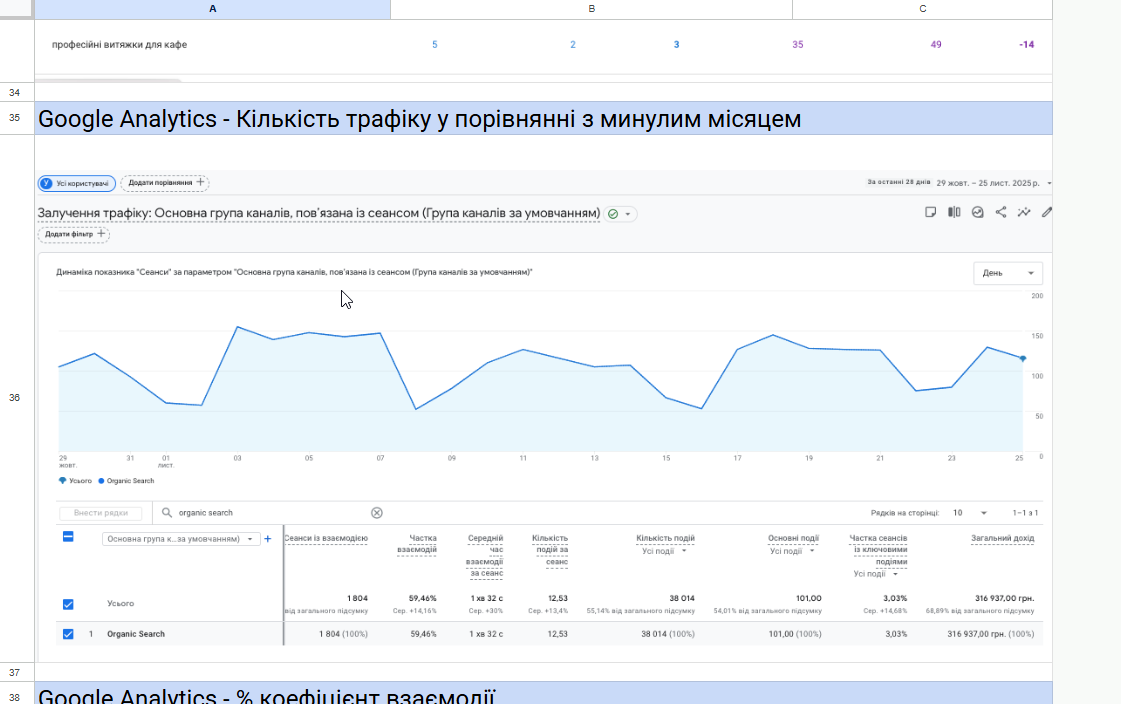Open the date range dropdown
The width and height of the screenshot is (1121, 704).
[1049, 184]
